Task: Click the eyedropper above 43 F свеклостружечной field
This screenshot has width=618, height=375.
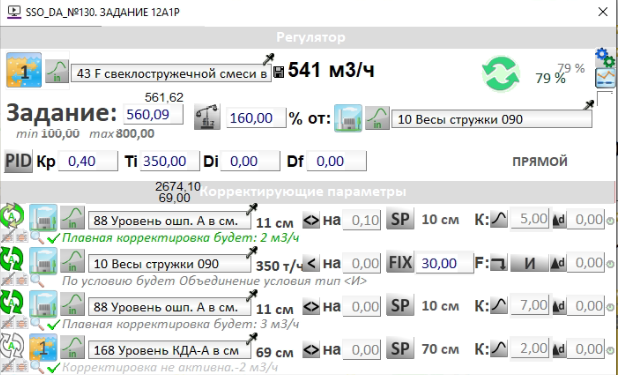Action: pyautogui.click(x=268, y=59)
